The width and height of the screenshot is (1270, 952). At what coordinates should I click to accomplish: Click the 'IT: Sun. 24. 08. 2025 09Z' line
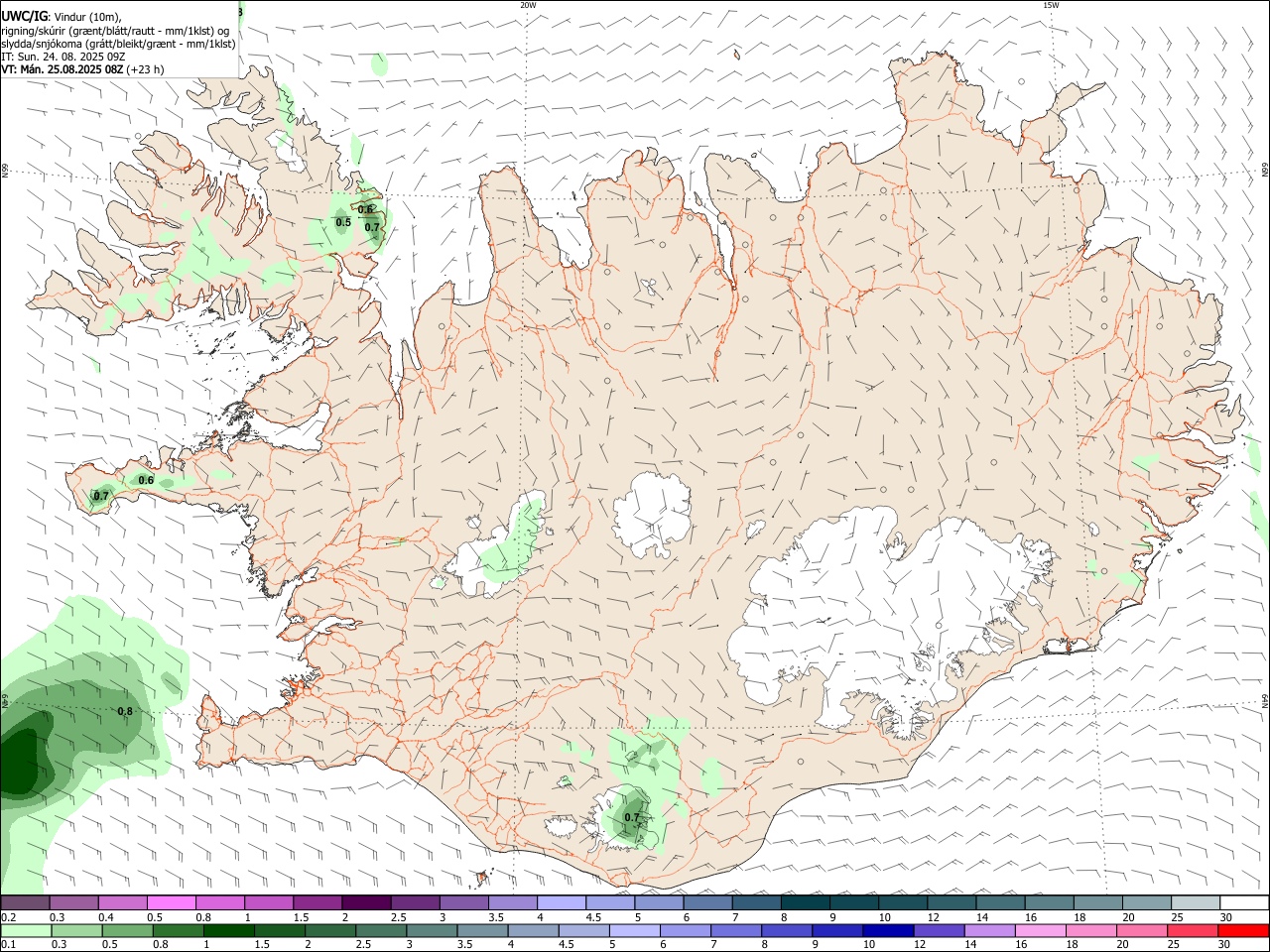pos(63,57)
